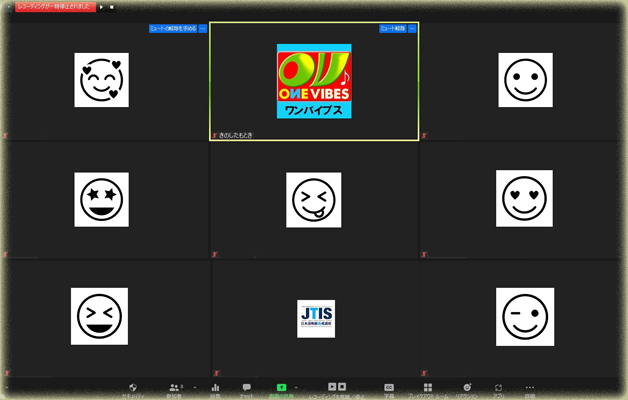This screenshot has width=628, height=400.
Task: Click ミュート解除 (Unmute) on ONE VIBES tile
Action: (392, 28)
